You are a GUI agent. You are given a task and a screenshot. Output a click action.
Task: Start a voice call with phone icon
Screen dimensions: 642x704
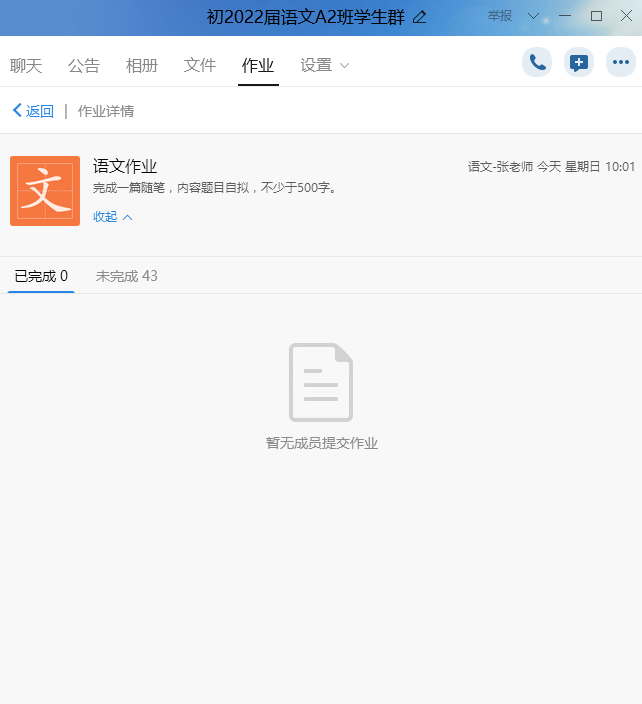click(537, 62)
